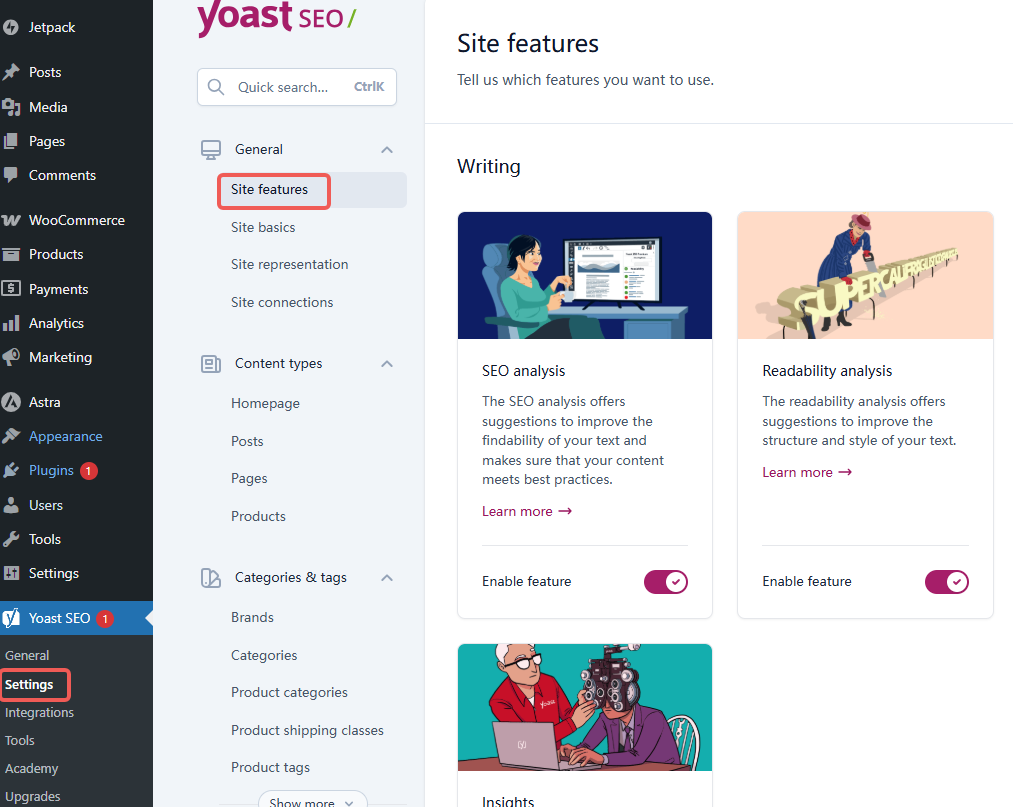Open the Marketing section via its megaphone icon
This screenshot has height=807, width=1013.
tap(12, 357)
